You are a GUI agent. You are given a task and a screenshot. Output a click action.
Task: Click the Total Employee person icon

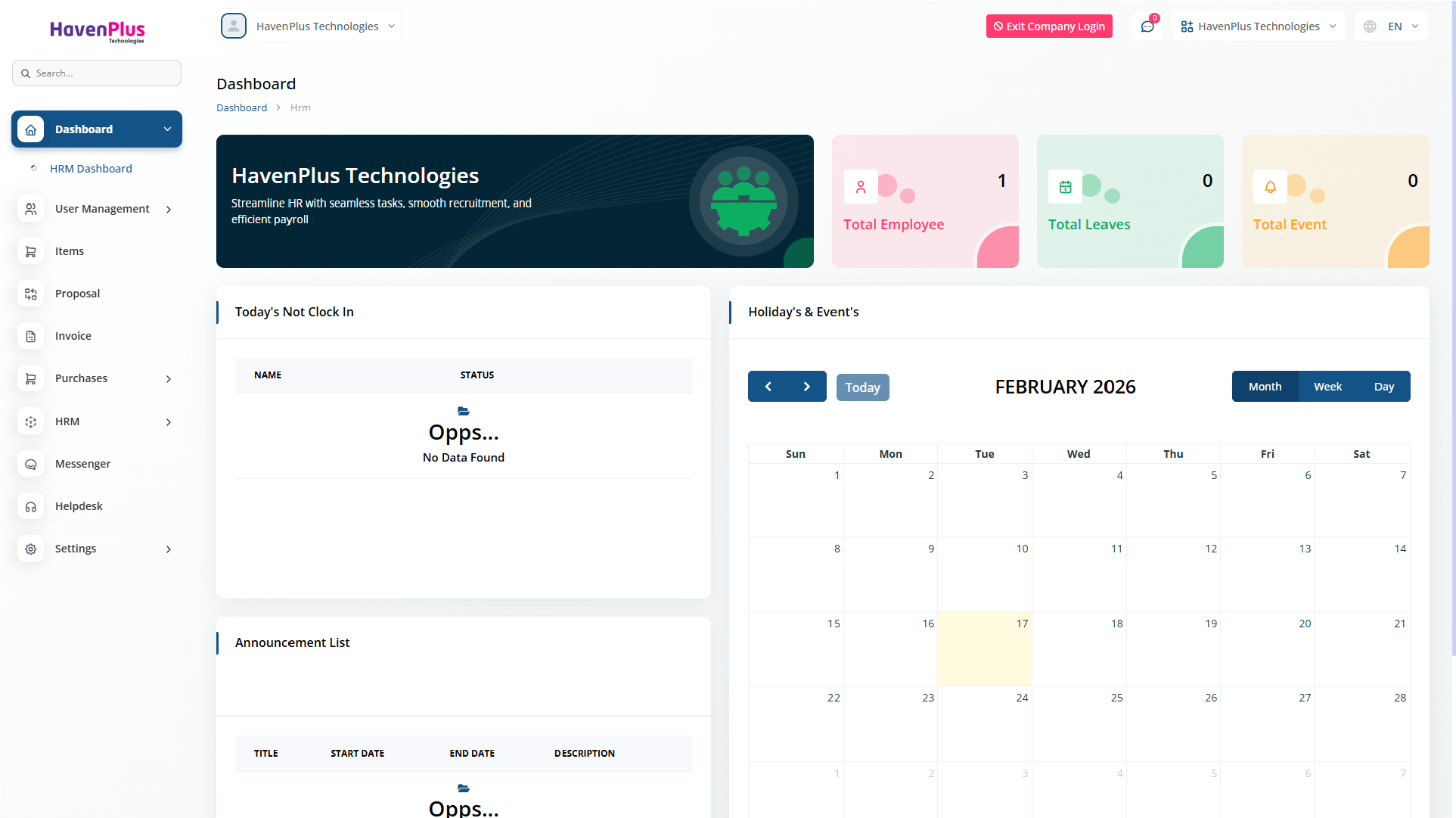861,187
